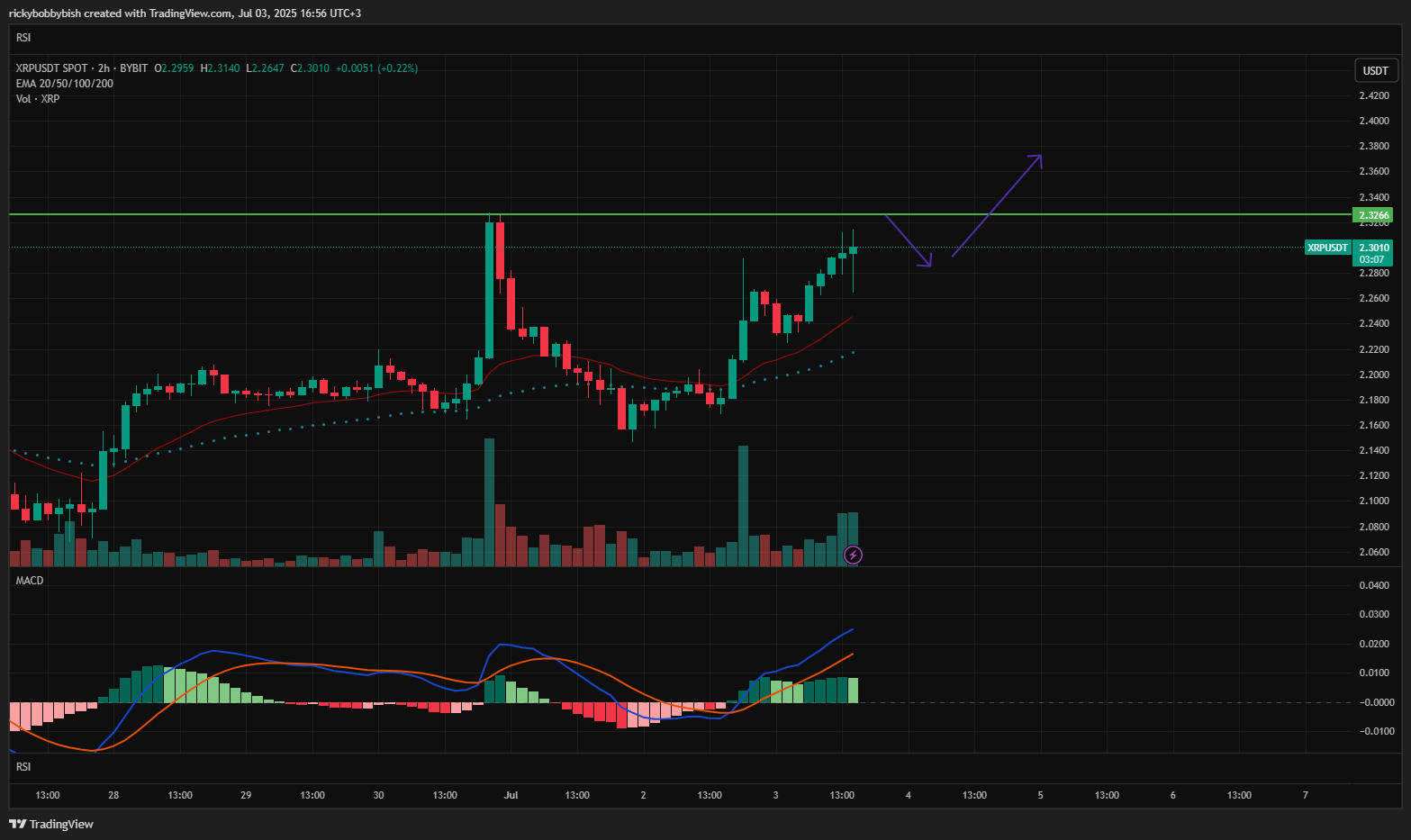Click the 03:07 bar countdown timer
The width and height of the screenshot is (1411, 840).
[1371, 259]
